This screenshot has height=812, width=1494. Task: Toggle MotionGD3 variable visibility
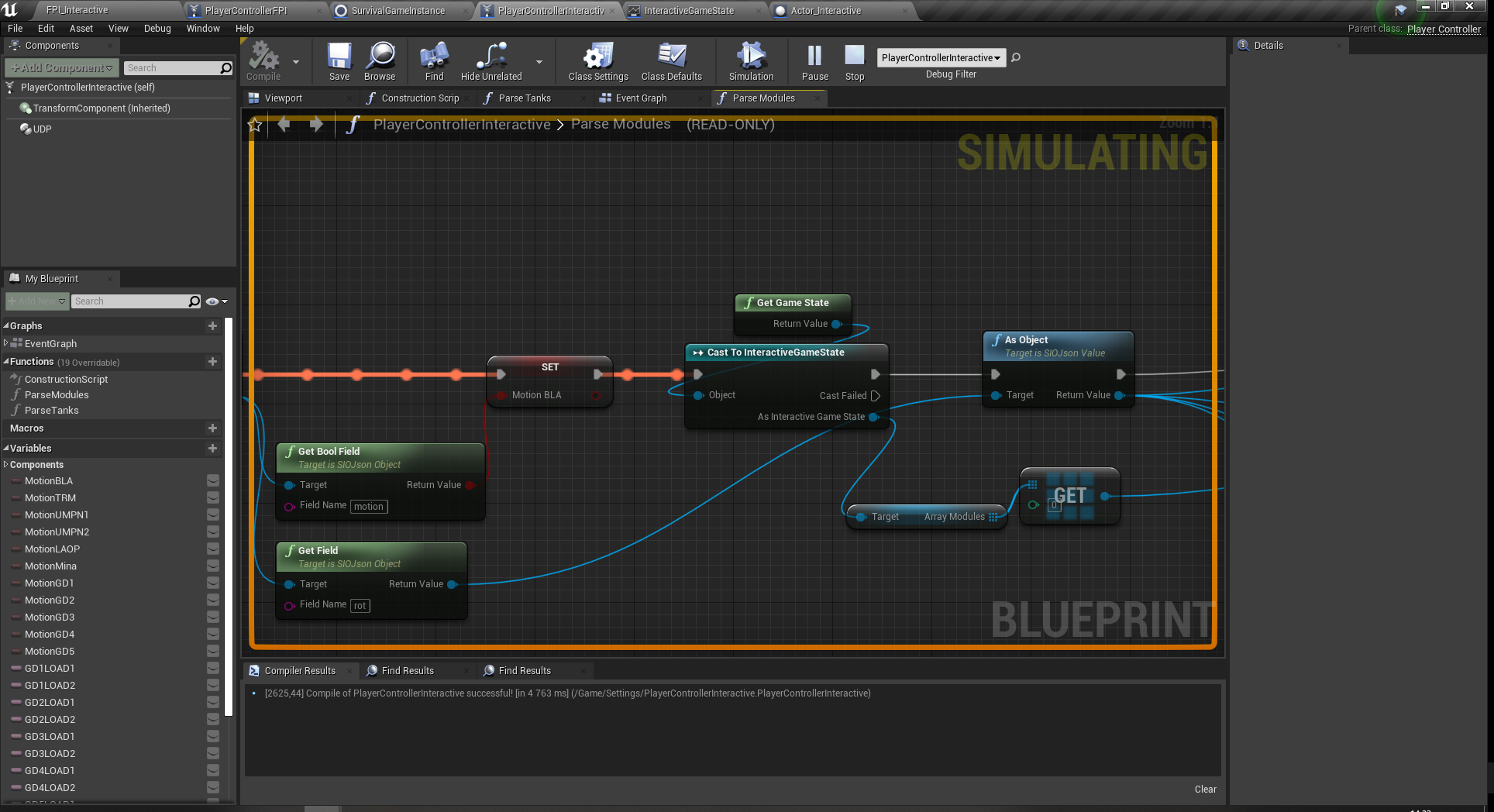(x=213, y=618)
